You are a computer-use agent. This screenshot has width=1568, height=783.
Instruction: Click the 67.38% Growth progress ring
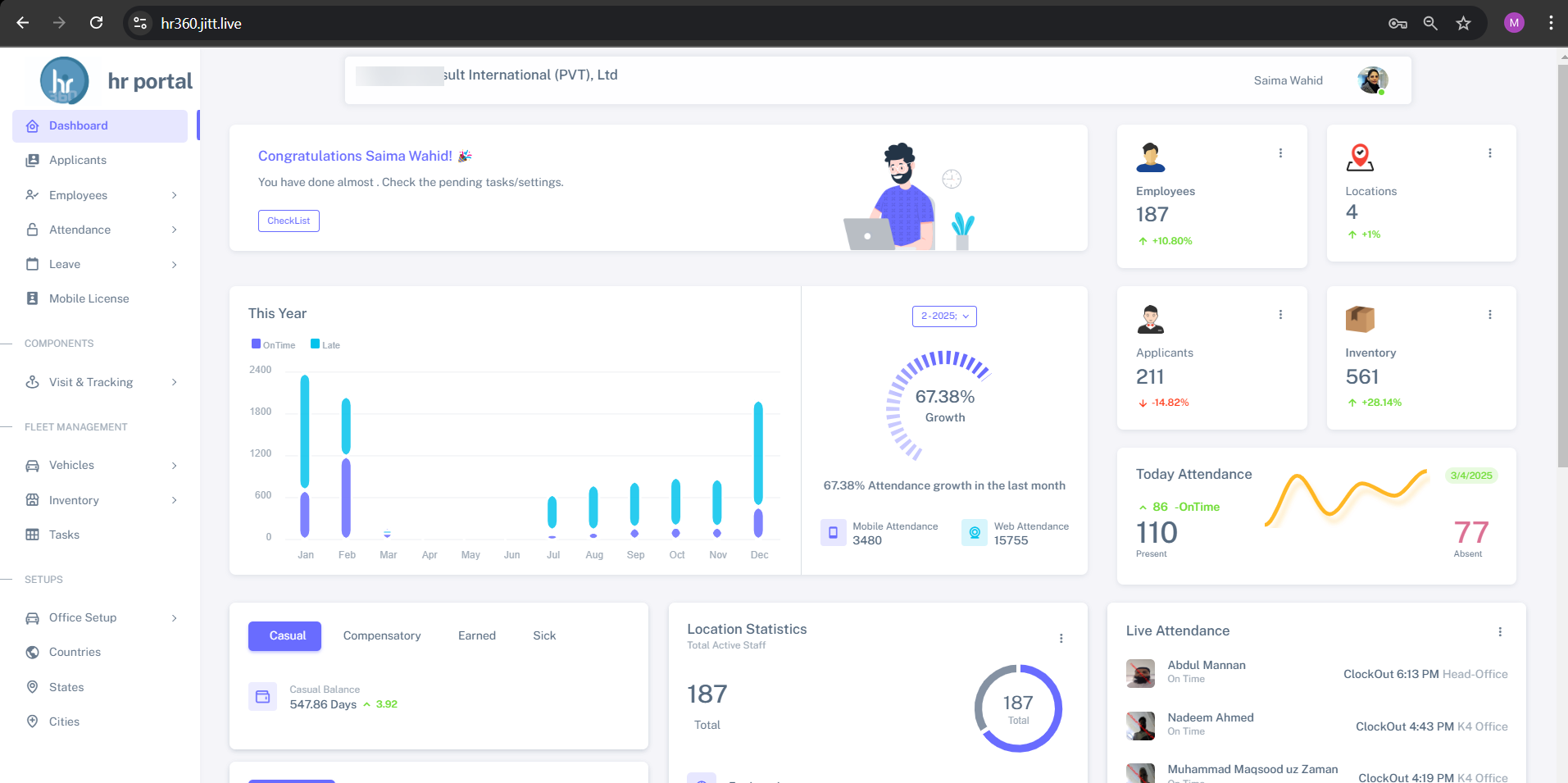point(943,402)
